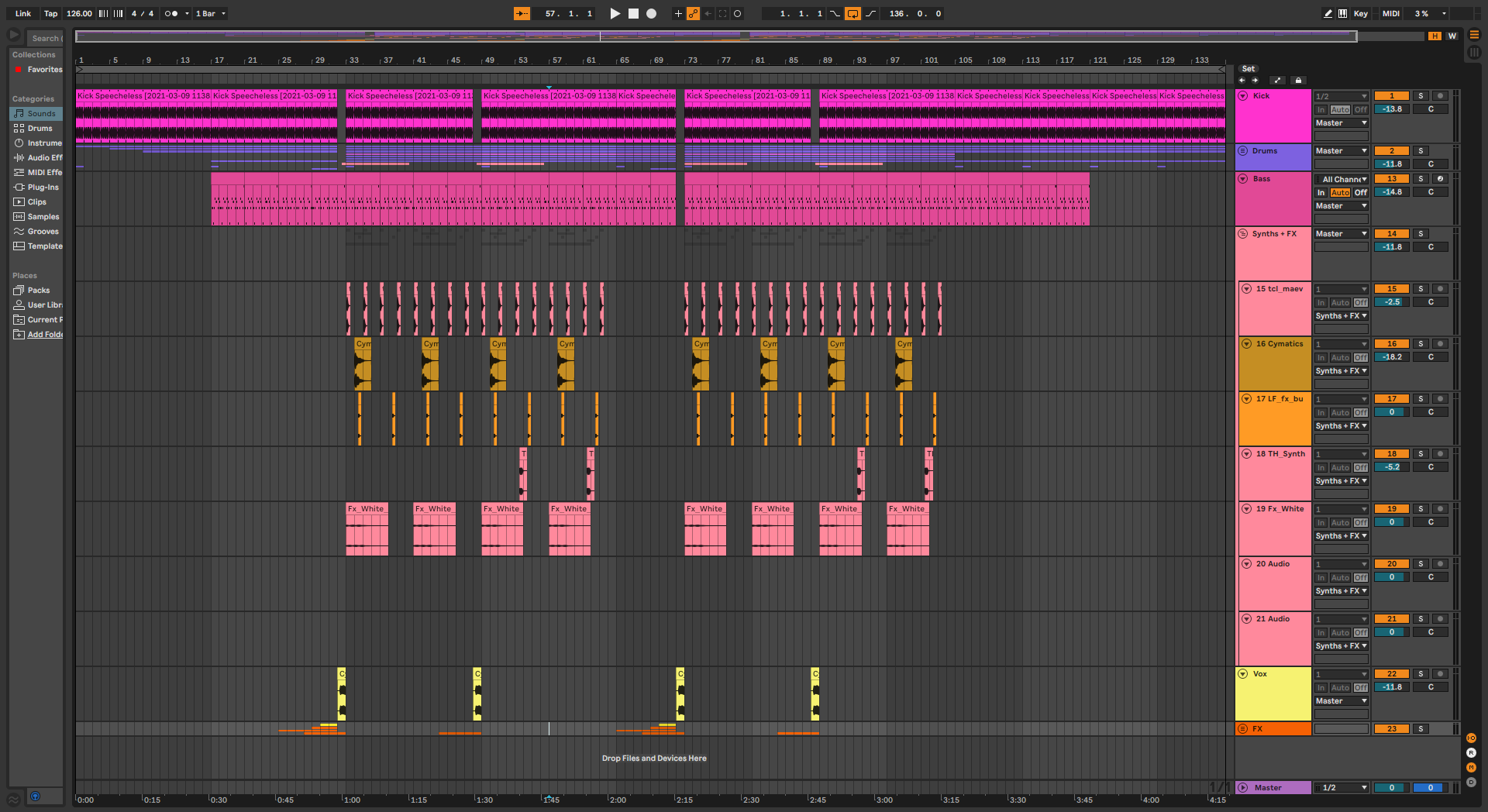Select Plug-Ins category in browser
1488x812 pixels.
[36, 187]
